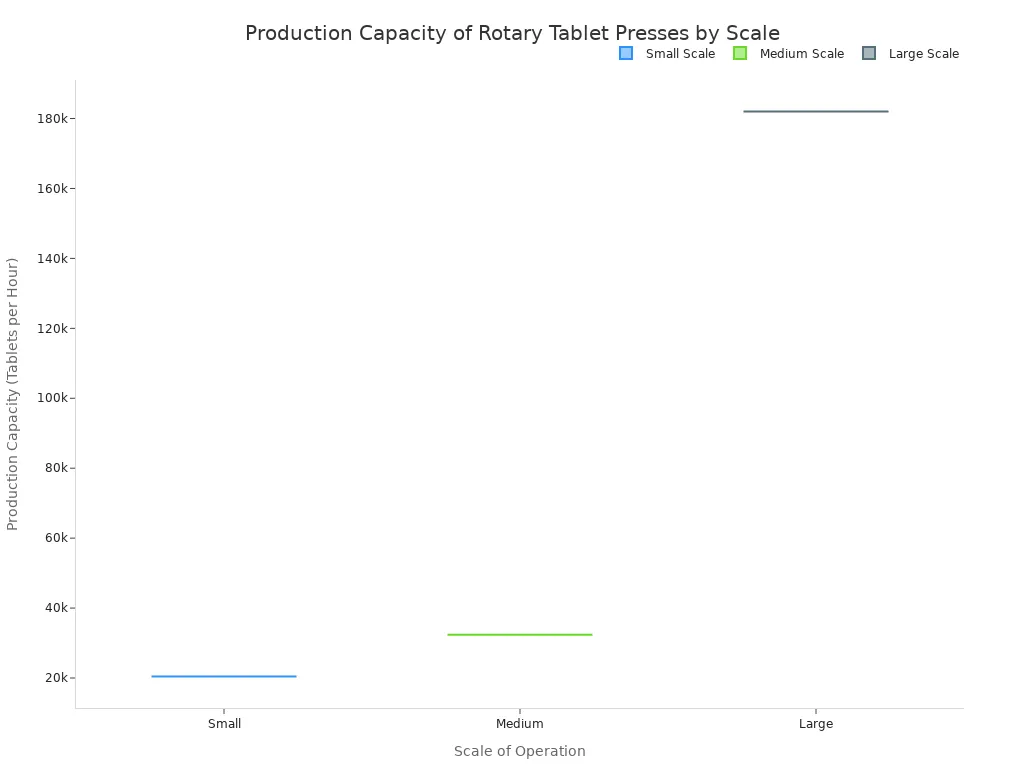Click the Medium Scale green legend swatch
Screen dimensions: 1024x768
click(740, 54)
